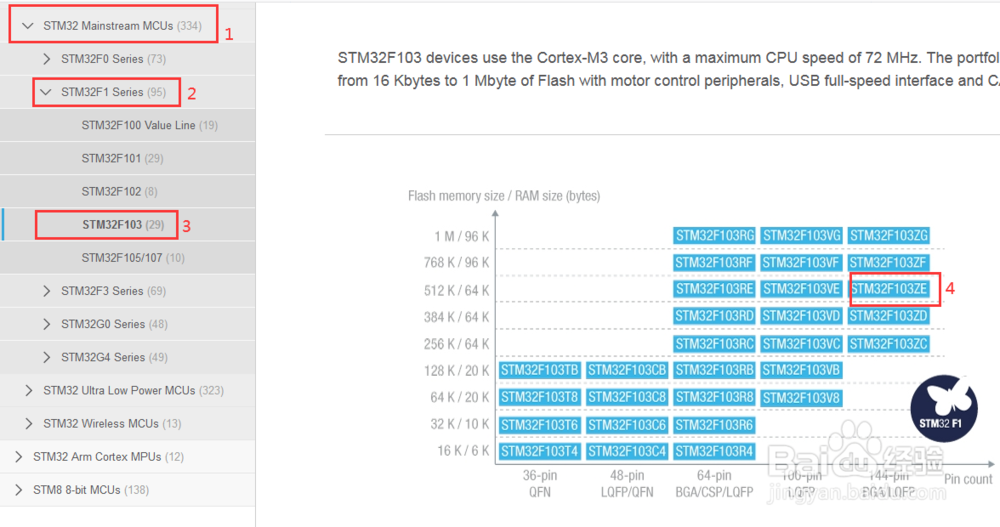Viewport: 1000px width, 527px height.
Task: Expand the STM32F3 Series arrow
Action: pos(46,291)
